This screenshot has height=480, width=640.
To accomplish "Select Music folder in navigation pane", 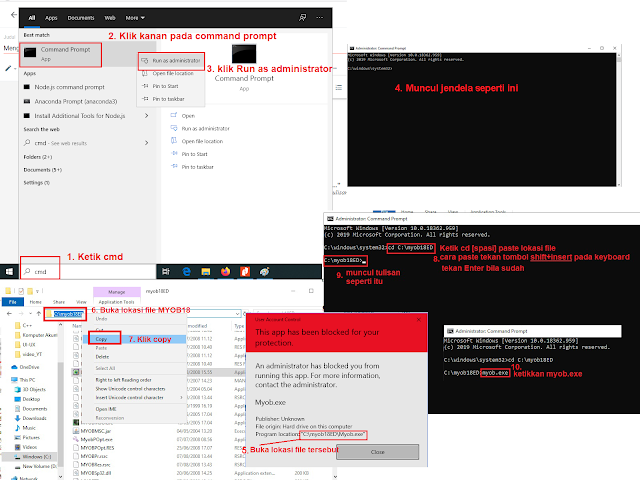I will tap(25, 428).
